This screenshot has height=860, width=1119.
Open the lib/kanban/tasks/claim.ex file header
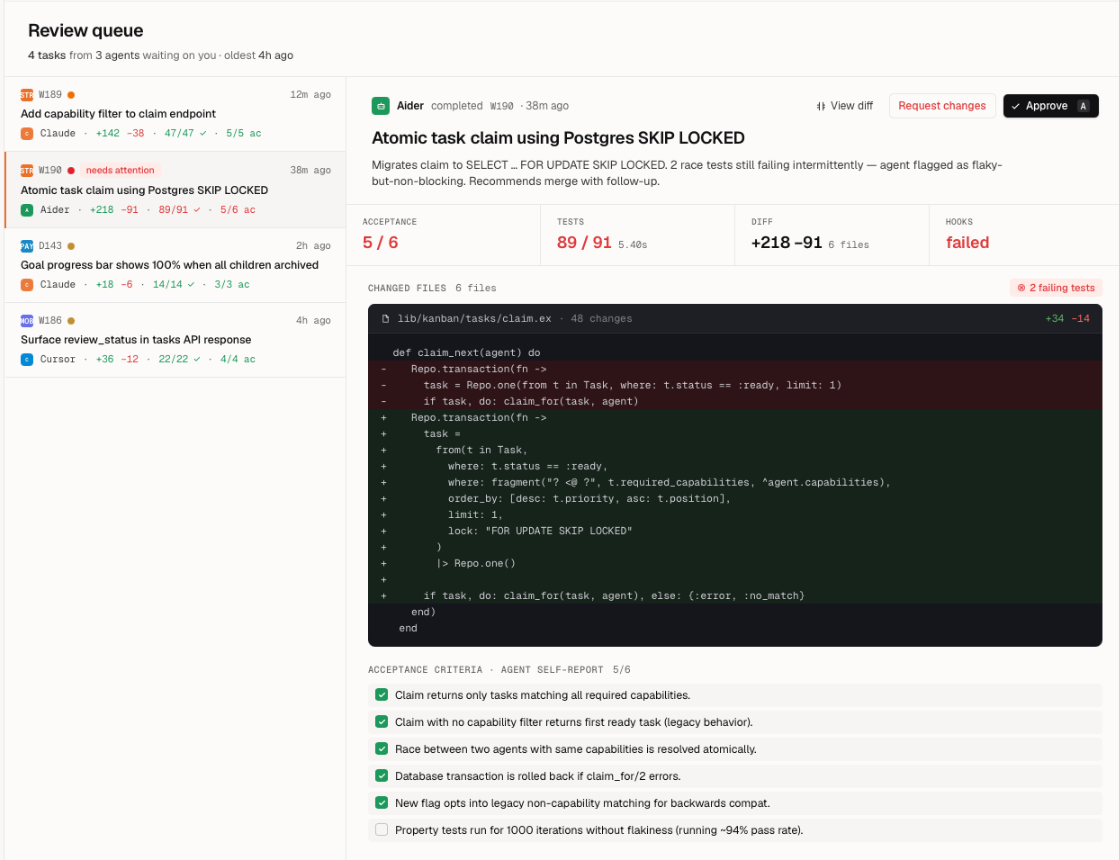(735, 319)
